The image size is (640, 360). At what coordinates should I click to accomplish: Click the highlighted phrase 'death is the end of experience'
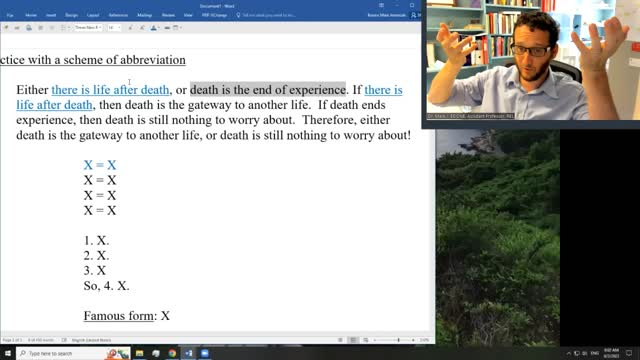(268, 90)
